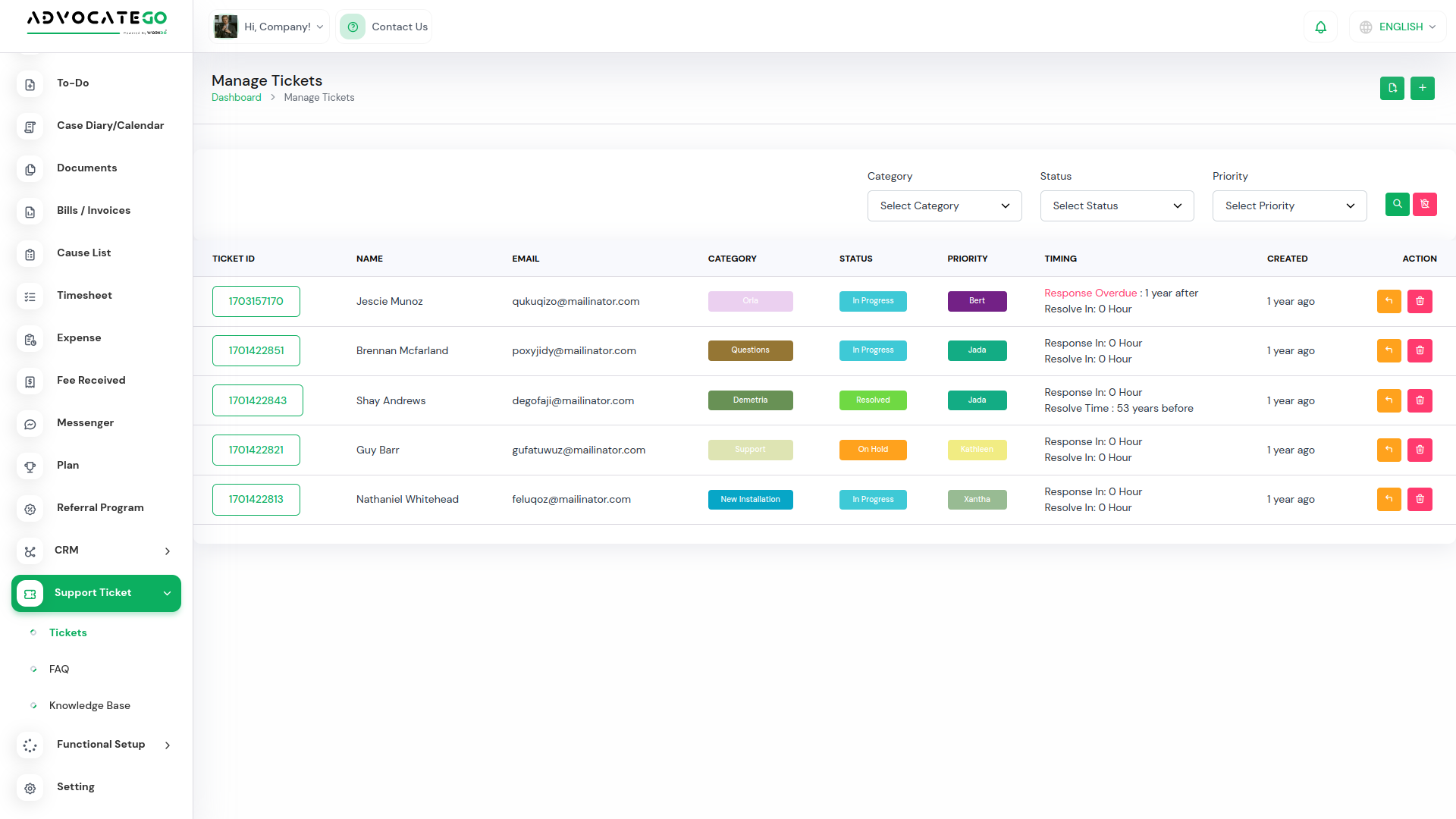The width and height of the screenshot is (1456, 819).
Task: Open the notification bell
Action: tap(1320, 27)
